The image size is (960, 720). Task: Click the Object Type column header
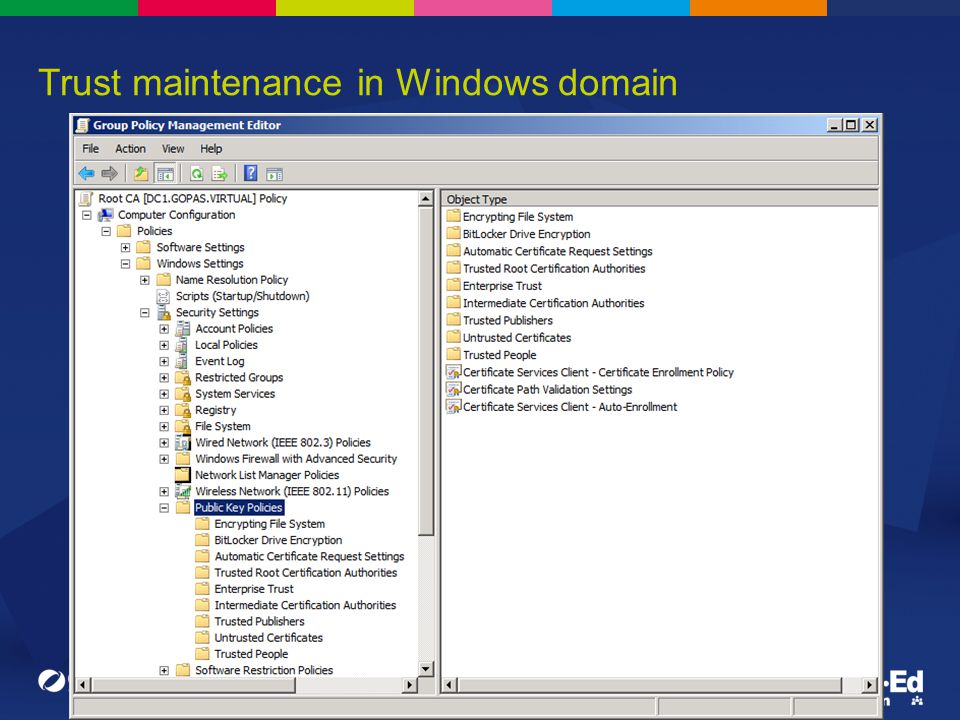[x=659, y=199]
